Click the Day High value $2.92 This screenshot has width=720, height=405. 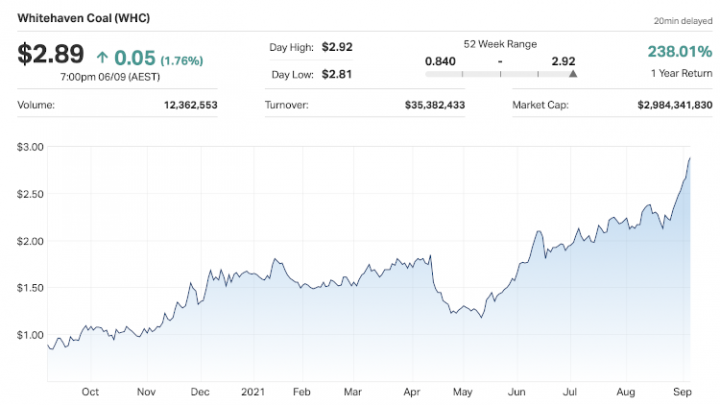(x=337, y=47)
